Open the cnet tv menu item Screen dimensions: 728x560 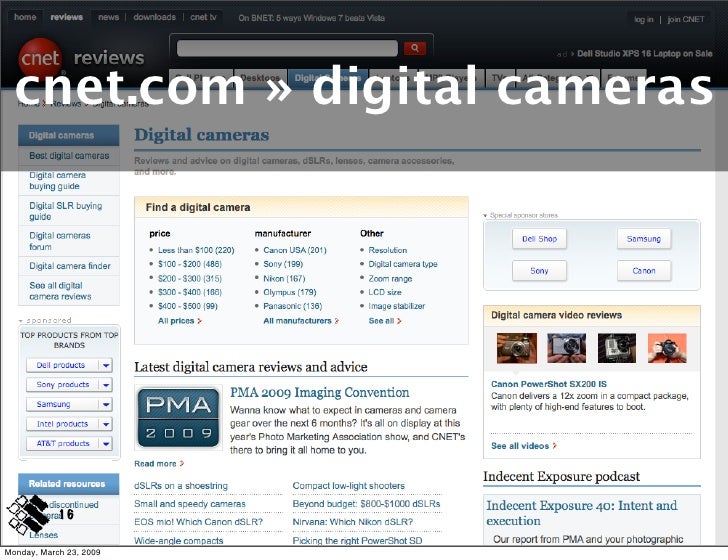pos(203,17)
